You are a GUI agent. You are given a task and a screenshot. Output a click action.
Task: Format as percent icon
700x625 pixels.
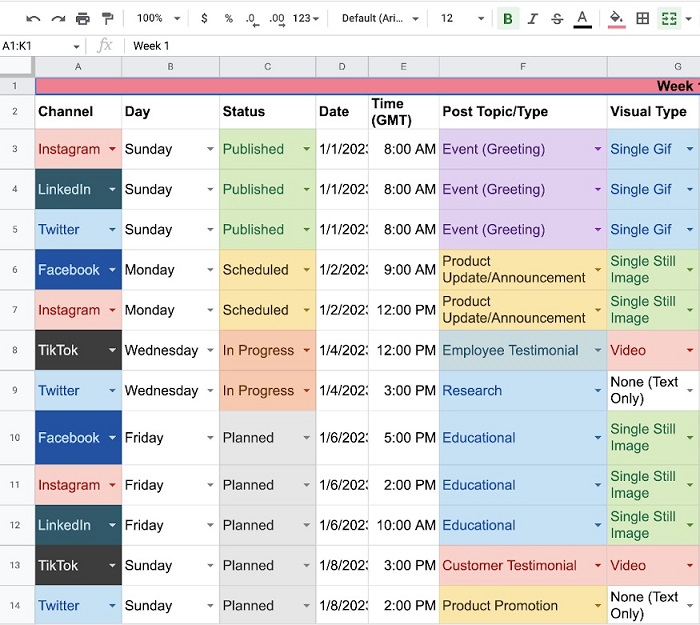tap(229, 18)
